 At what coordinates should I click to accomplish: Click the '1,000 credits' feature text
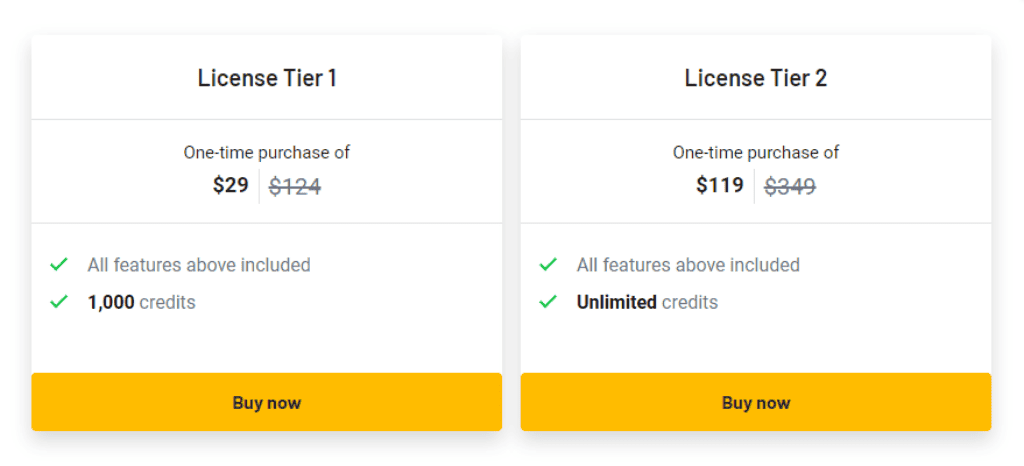142,302
